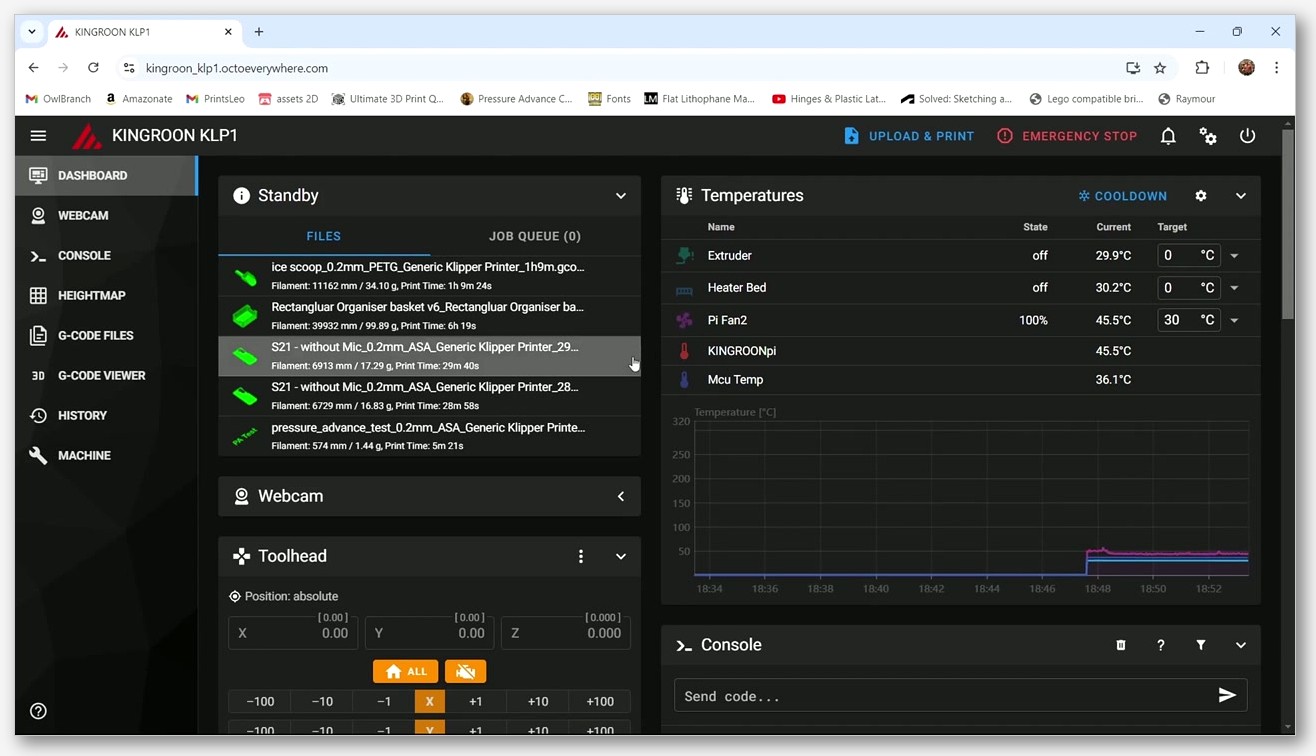
Task: Home all axes button
Action: click(x=405, y=672)
